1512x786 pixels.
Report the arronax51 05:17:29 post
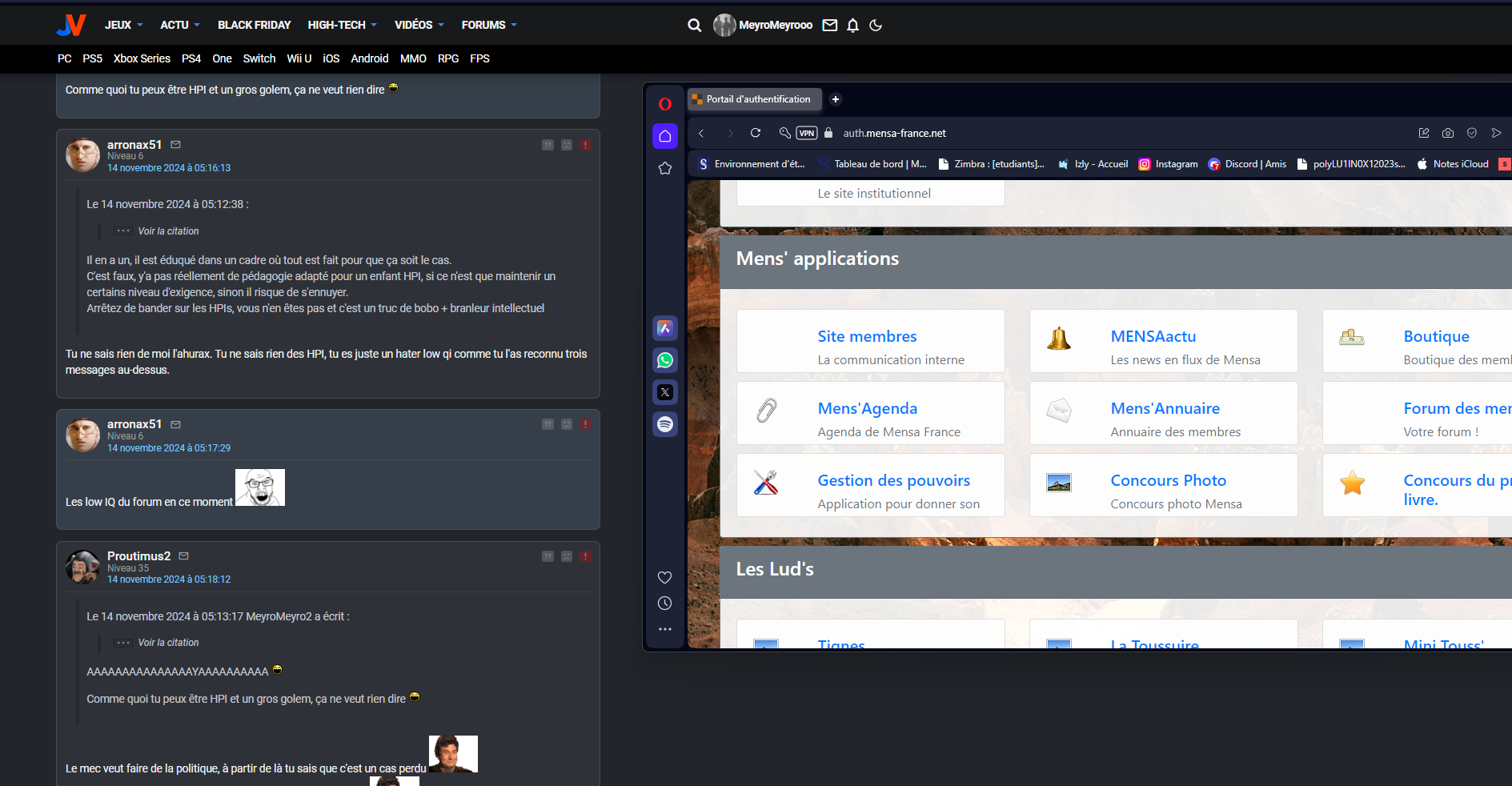click(x=586, y=424)
